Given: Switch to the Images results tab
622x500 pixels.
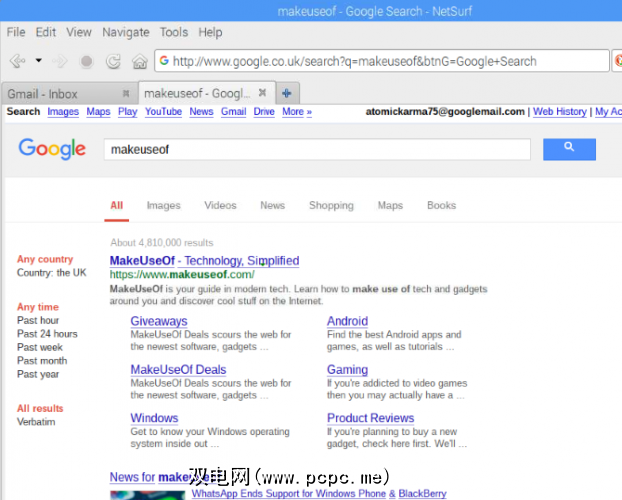Looking at the screenshot, I should (163, 206).
